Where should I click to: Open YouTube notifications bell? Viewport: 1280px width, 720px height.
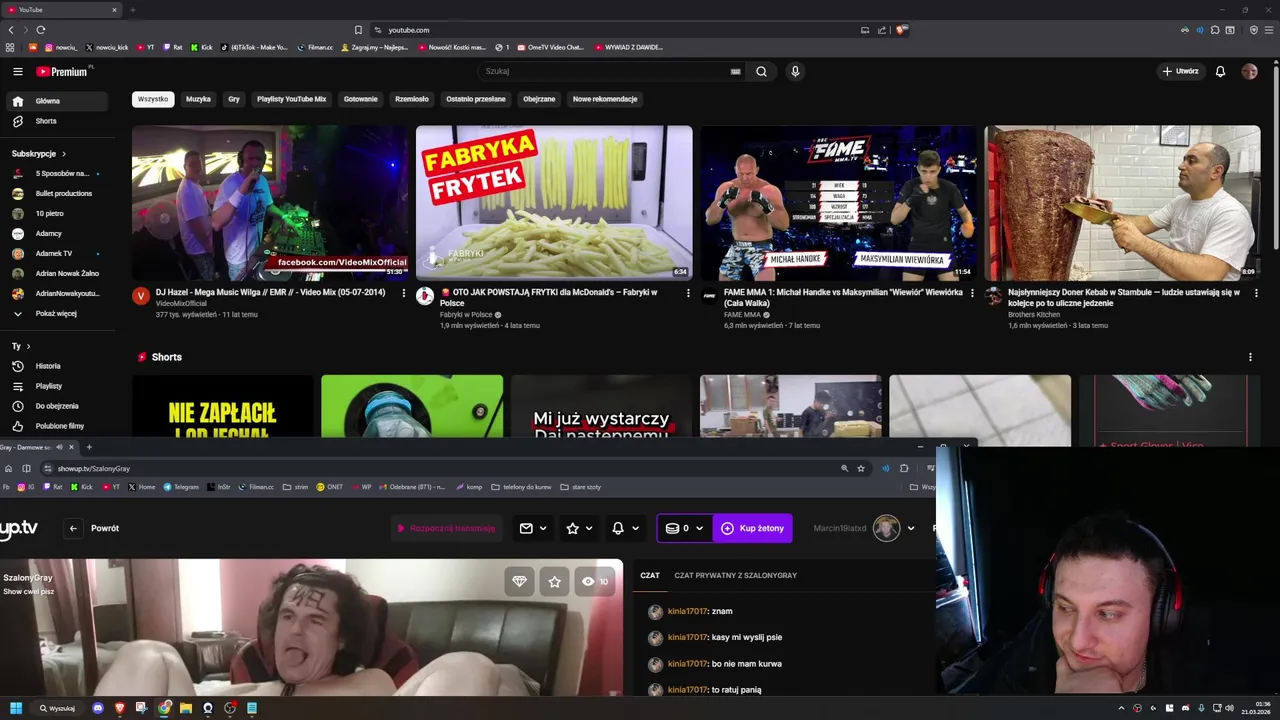pos(1220,71)
